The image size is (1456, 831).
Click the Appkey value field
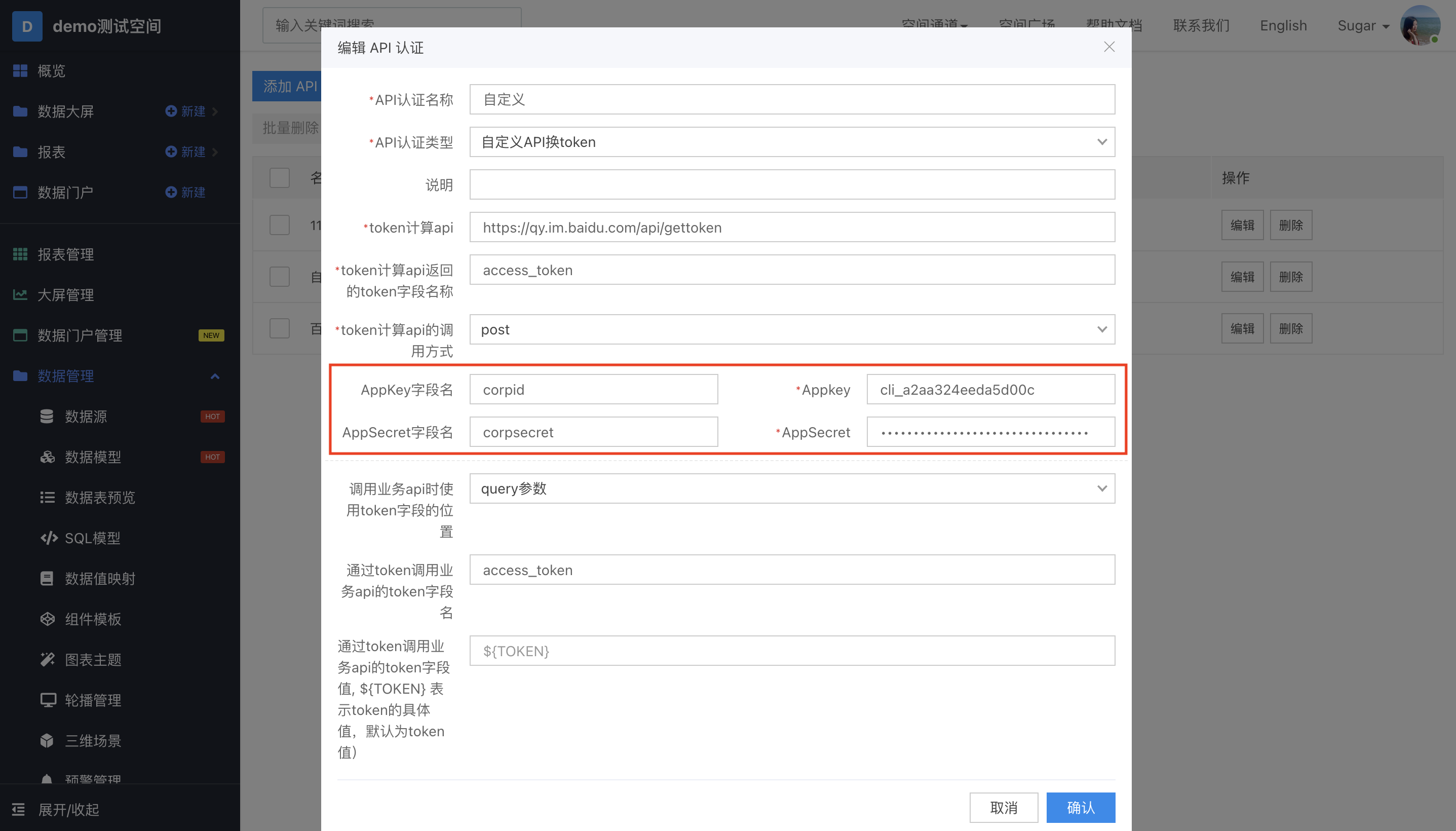(990, 390)
